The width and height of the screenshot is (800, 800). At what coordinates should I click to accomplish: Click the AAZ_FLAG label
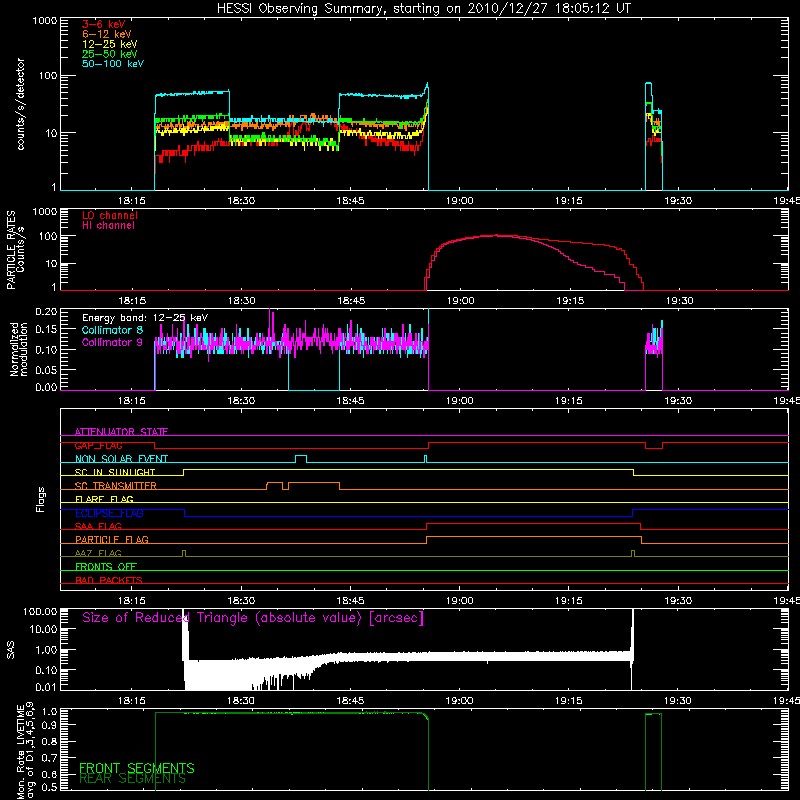[x=98, y=553]
